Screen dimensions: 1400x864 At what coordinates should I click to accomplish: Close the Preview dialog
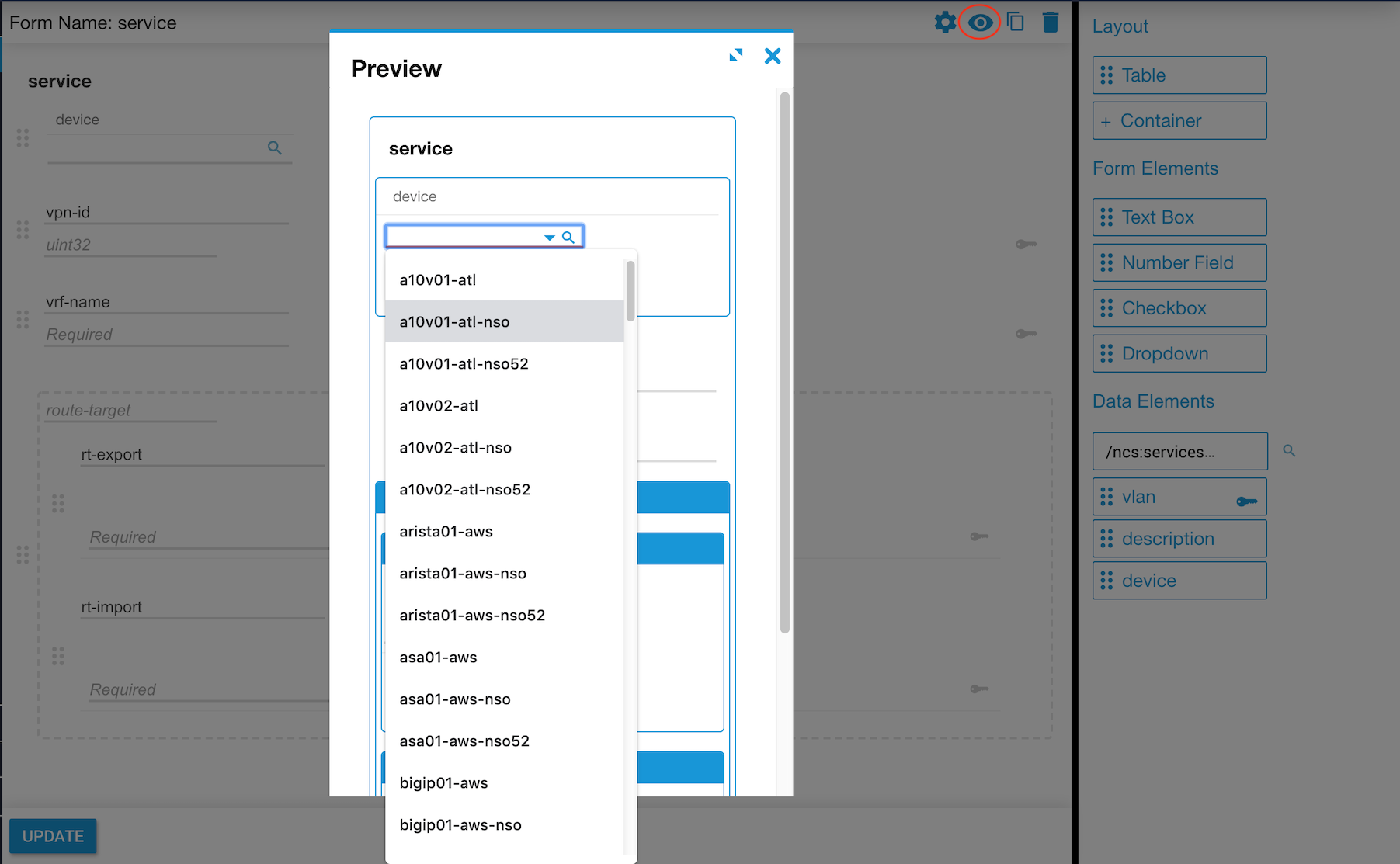click(773, 56)
